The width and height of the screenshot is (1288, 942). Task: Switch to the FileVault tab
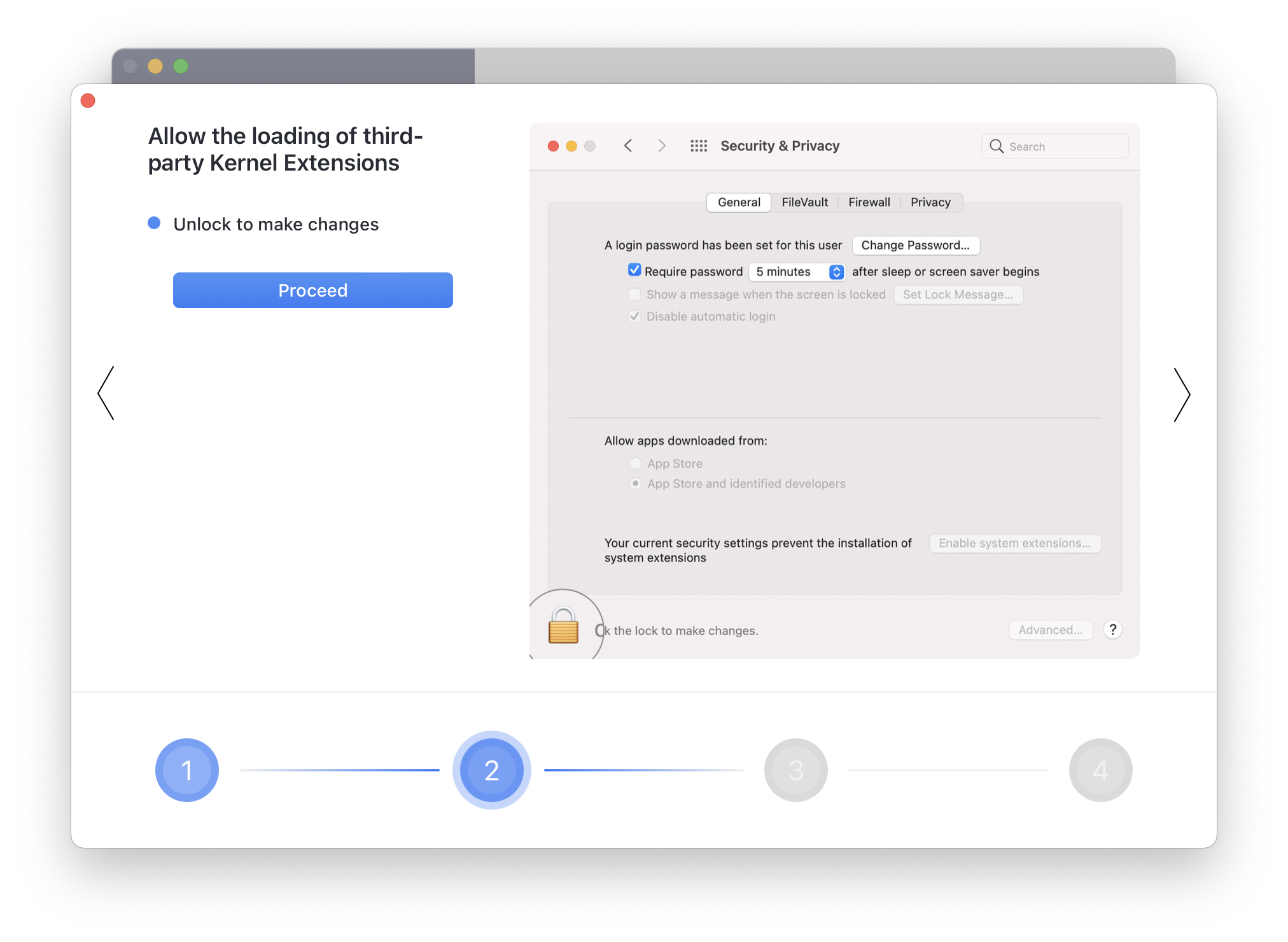(x=804, y=202)
